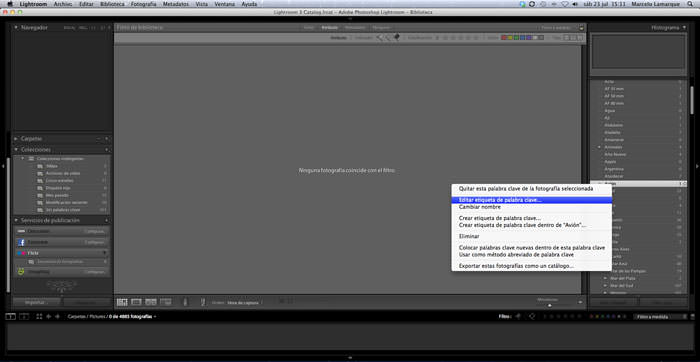Click the main window display icon in filmstrip bar
Viewport: 700px width, 362px height.
click(10, 316)
